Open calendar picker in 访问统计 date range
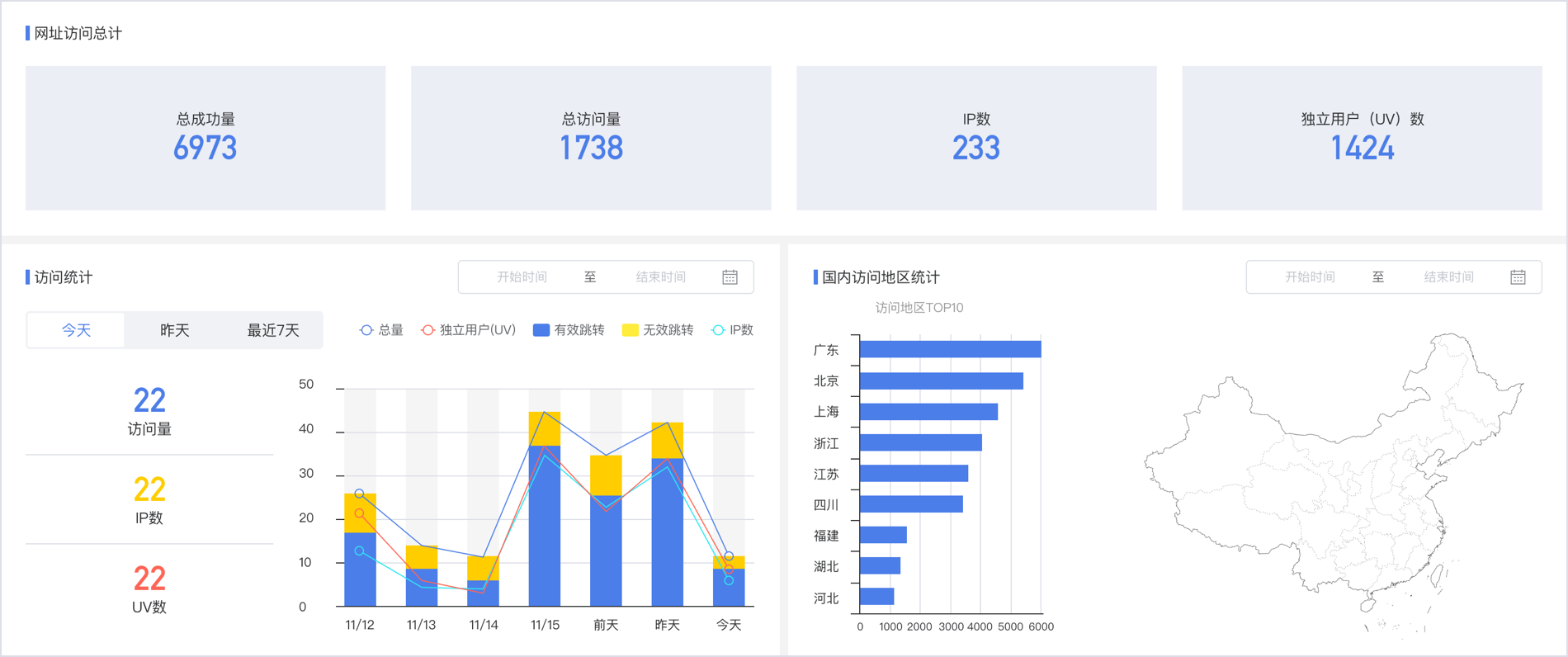 (730, 277)
